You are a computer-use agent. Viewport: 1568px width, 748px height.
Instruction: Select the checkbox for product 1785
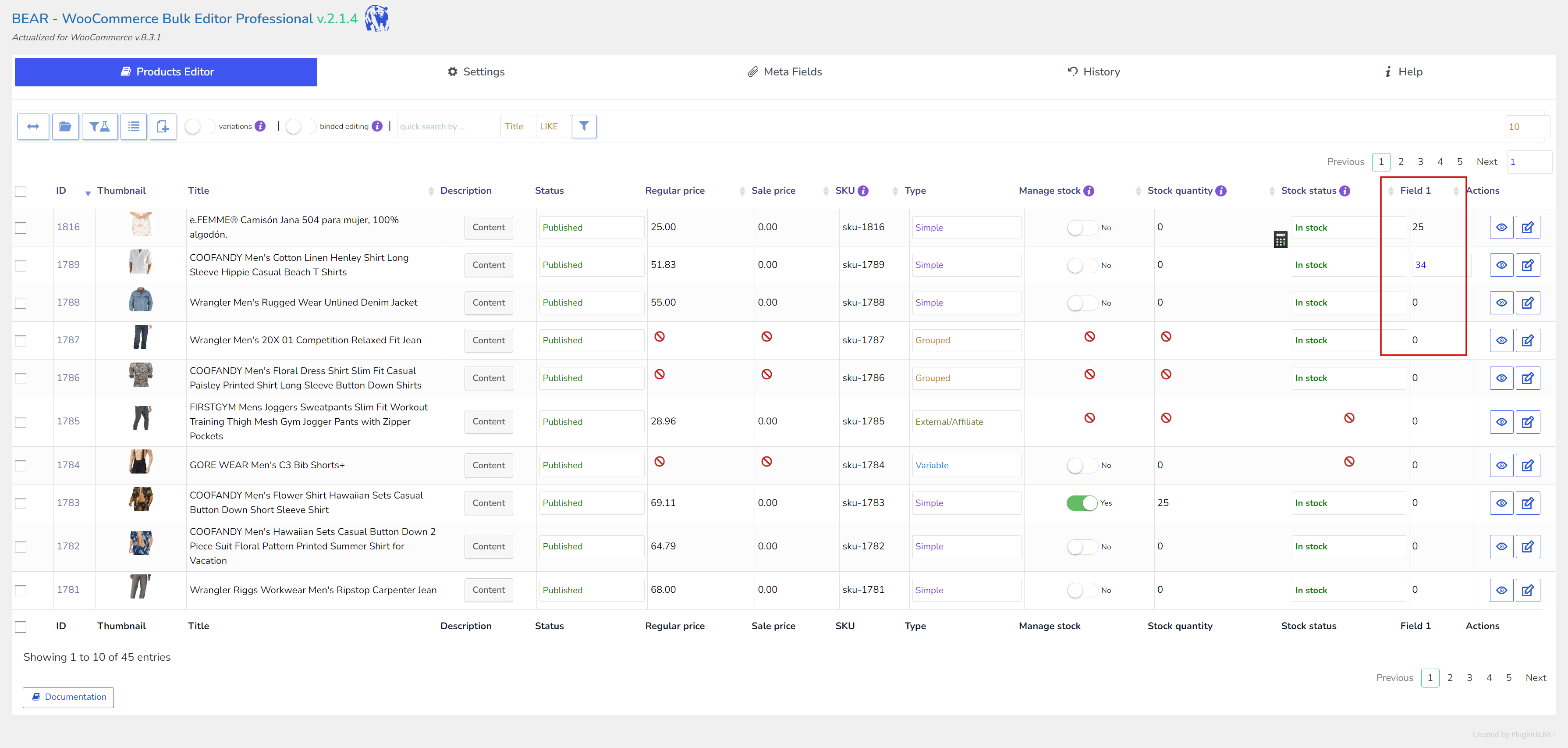(x=21, y=422)
